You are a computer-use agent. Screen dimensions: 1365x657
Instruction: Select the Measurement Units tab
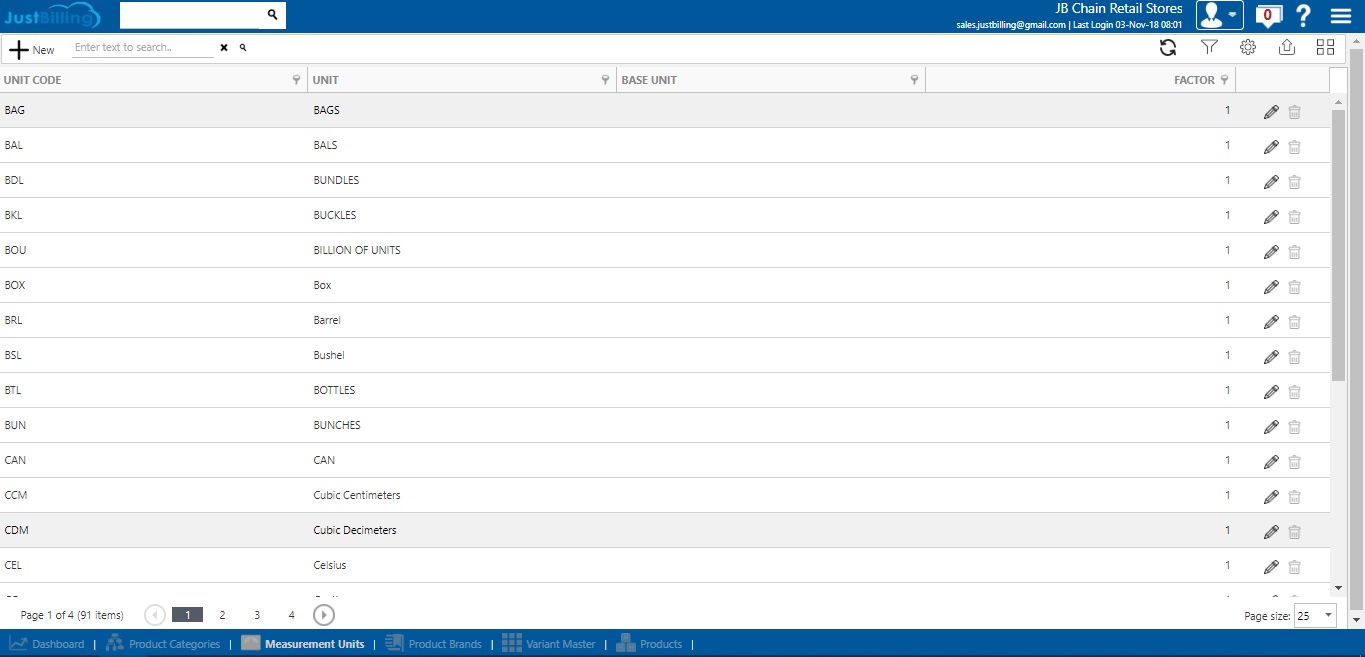point(303,644)
